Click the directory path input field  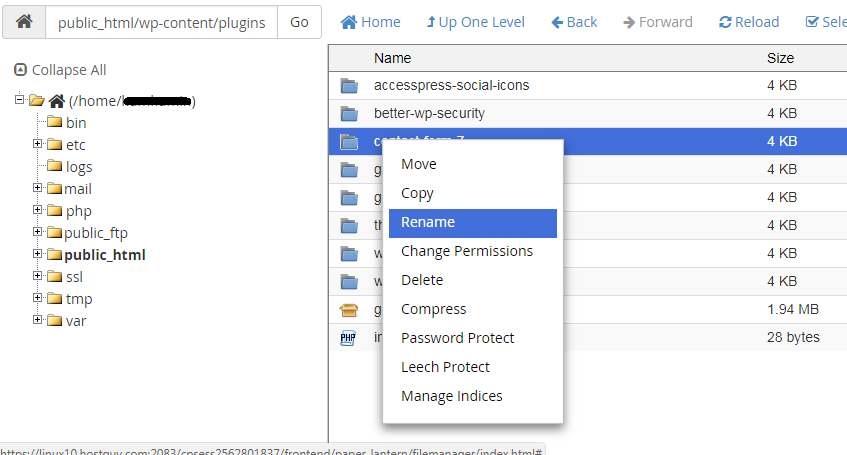pos(161,22)
